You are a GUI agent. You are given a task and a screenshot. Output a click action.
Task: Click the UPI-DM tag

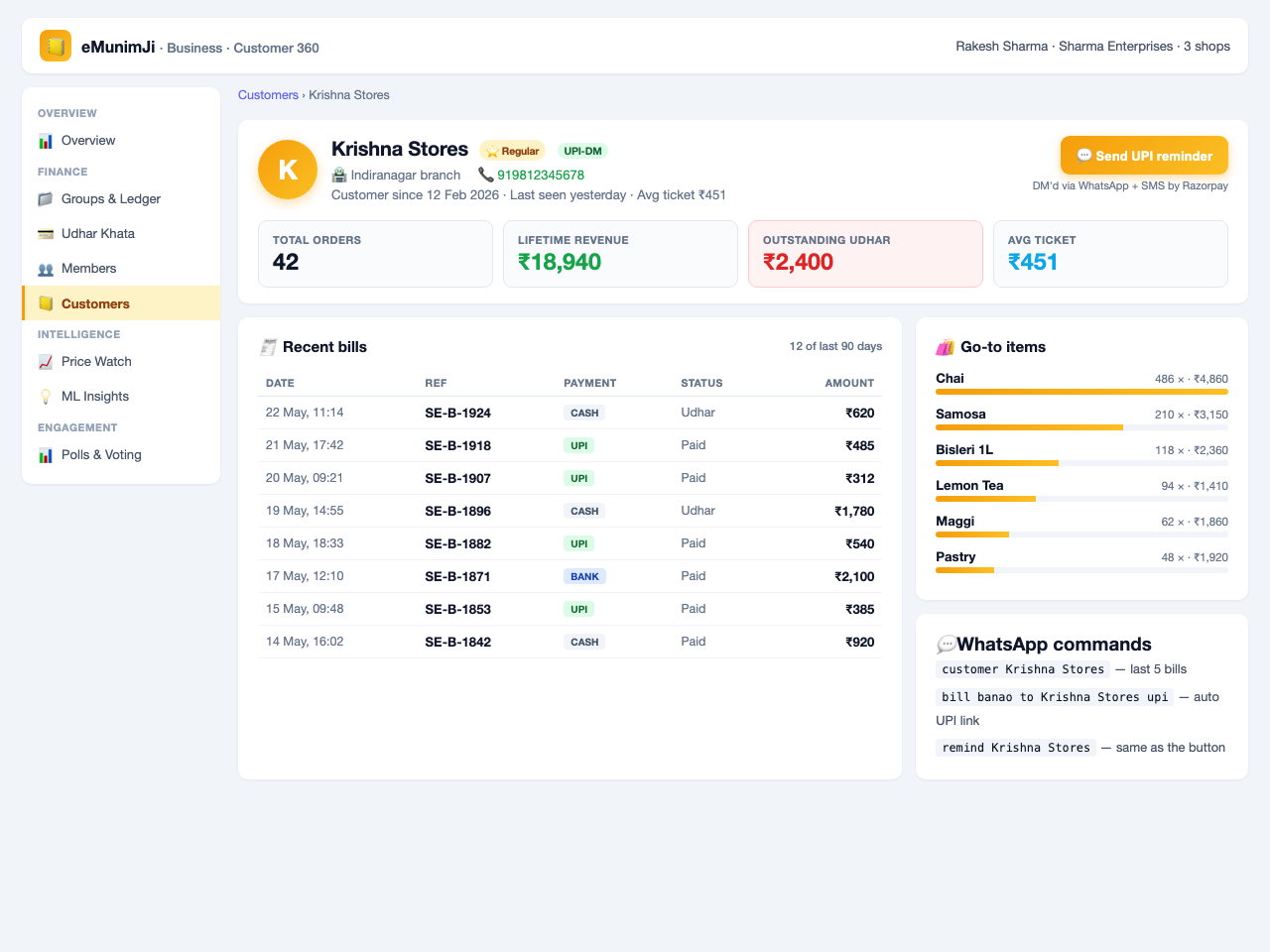[x=582, y=151]
